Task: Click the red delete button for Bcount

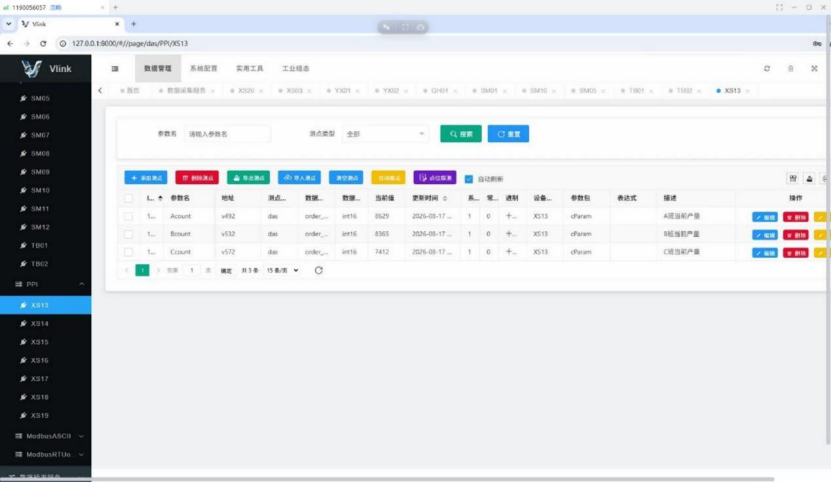Action: 795,235
